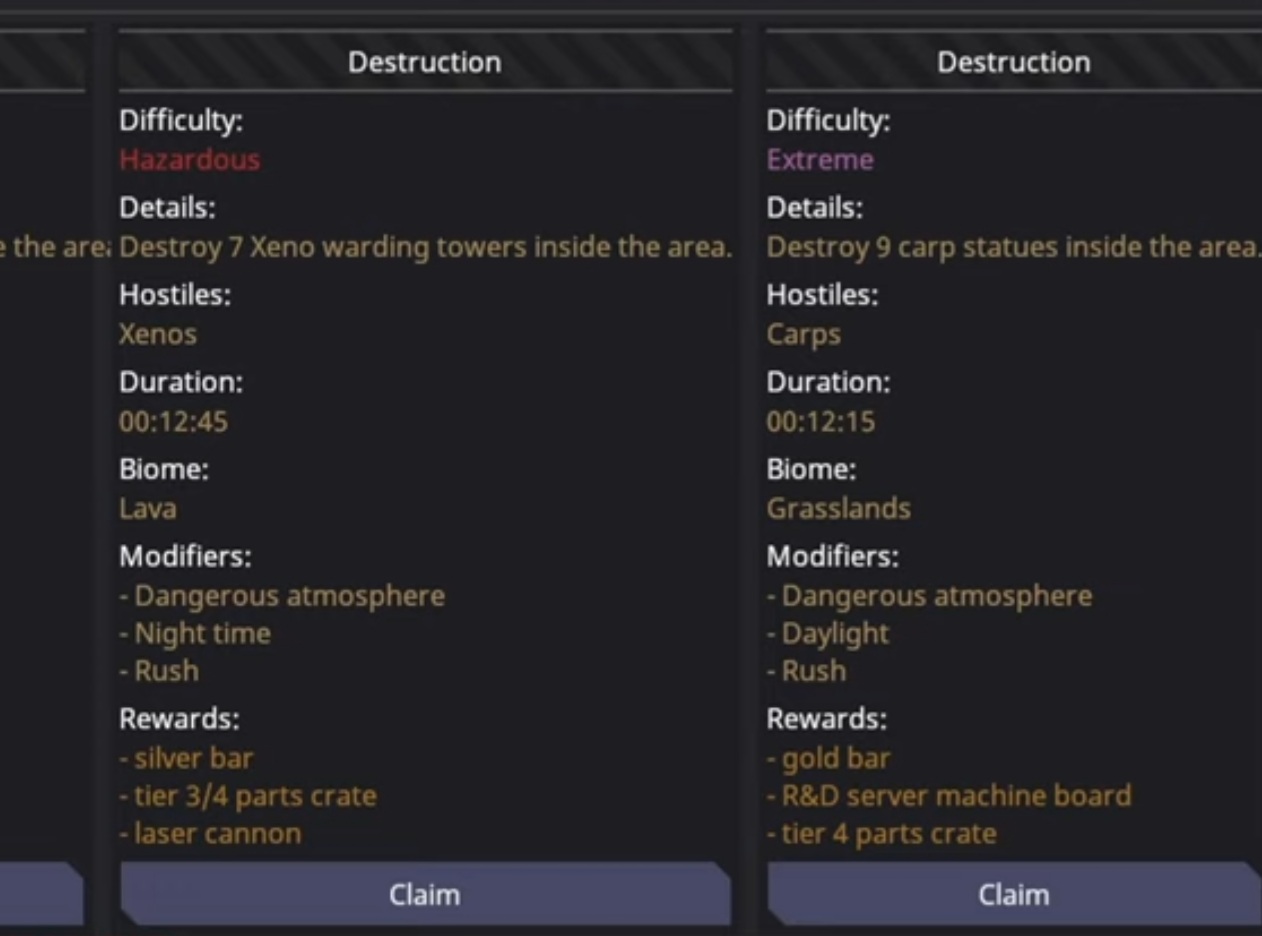Click the Destroy 9 carp statues text
The height and width of the screenshot is (936, 1262).
1011,247
